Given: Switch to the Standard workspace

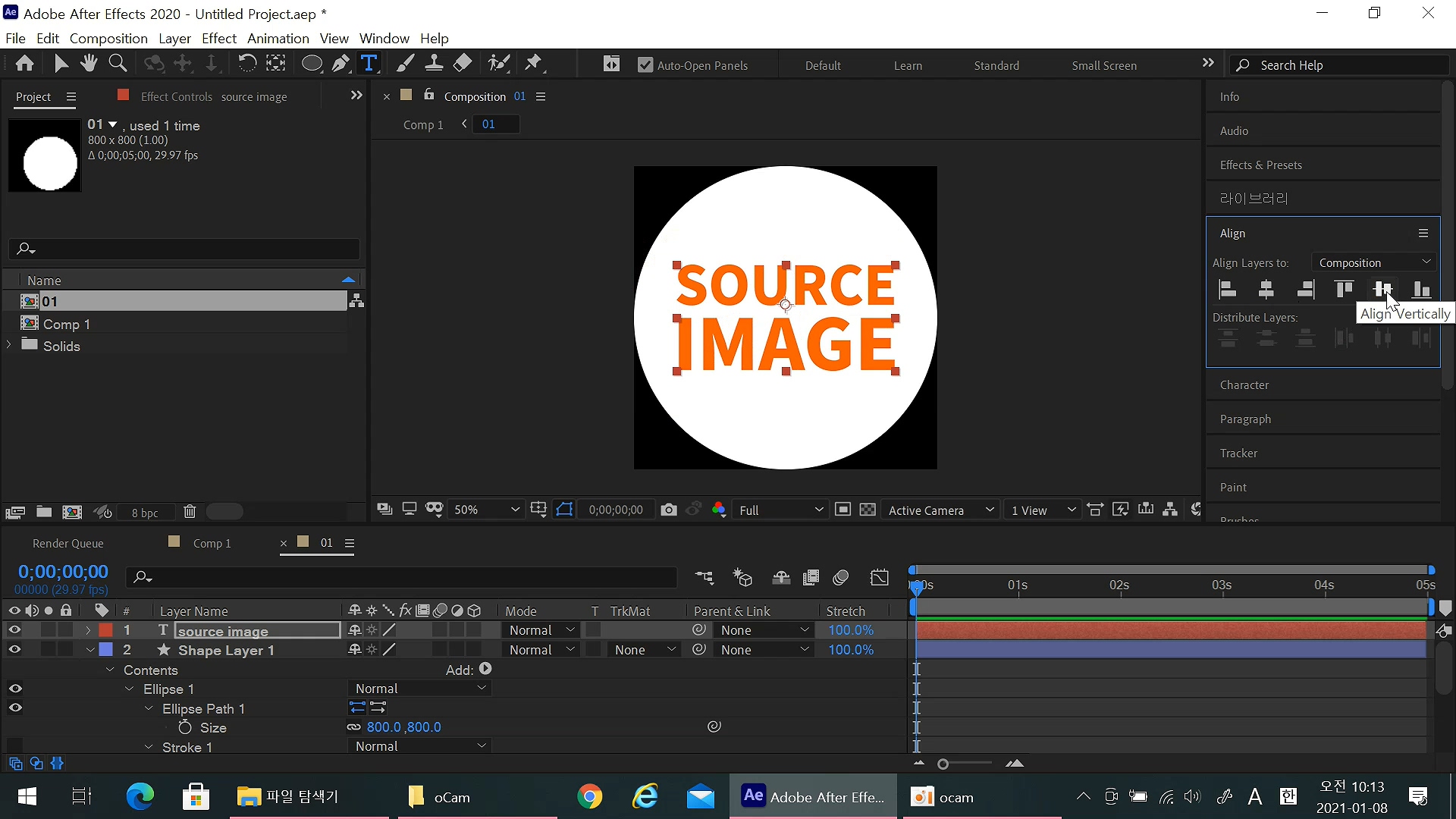Looking at the screenshot, I should pos(996,65).
